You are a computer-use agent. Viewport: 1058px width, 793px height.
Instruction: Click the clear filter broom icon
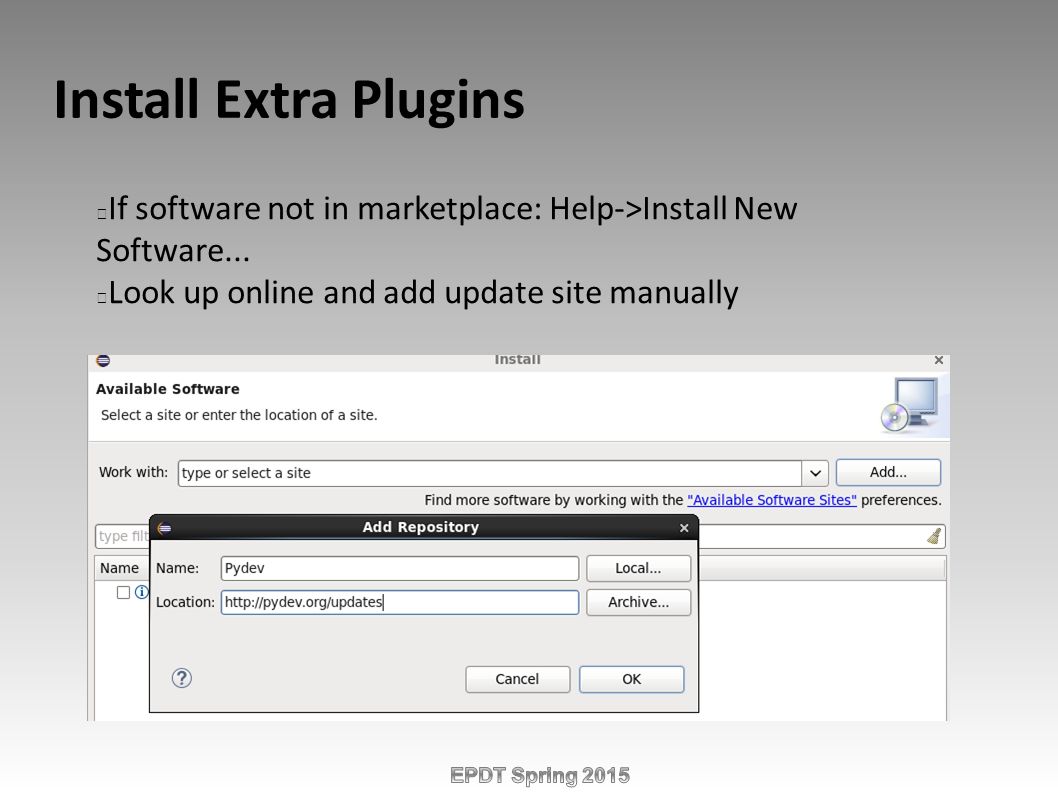click(935, 537)
